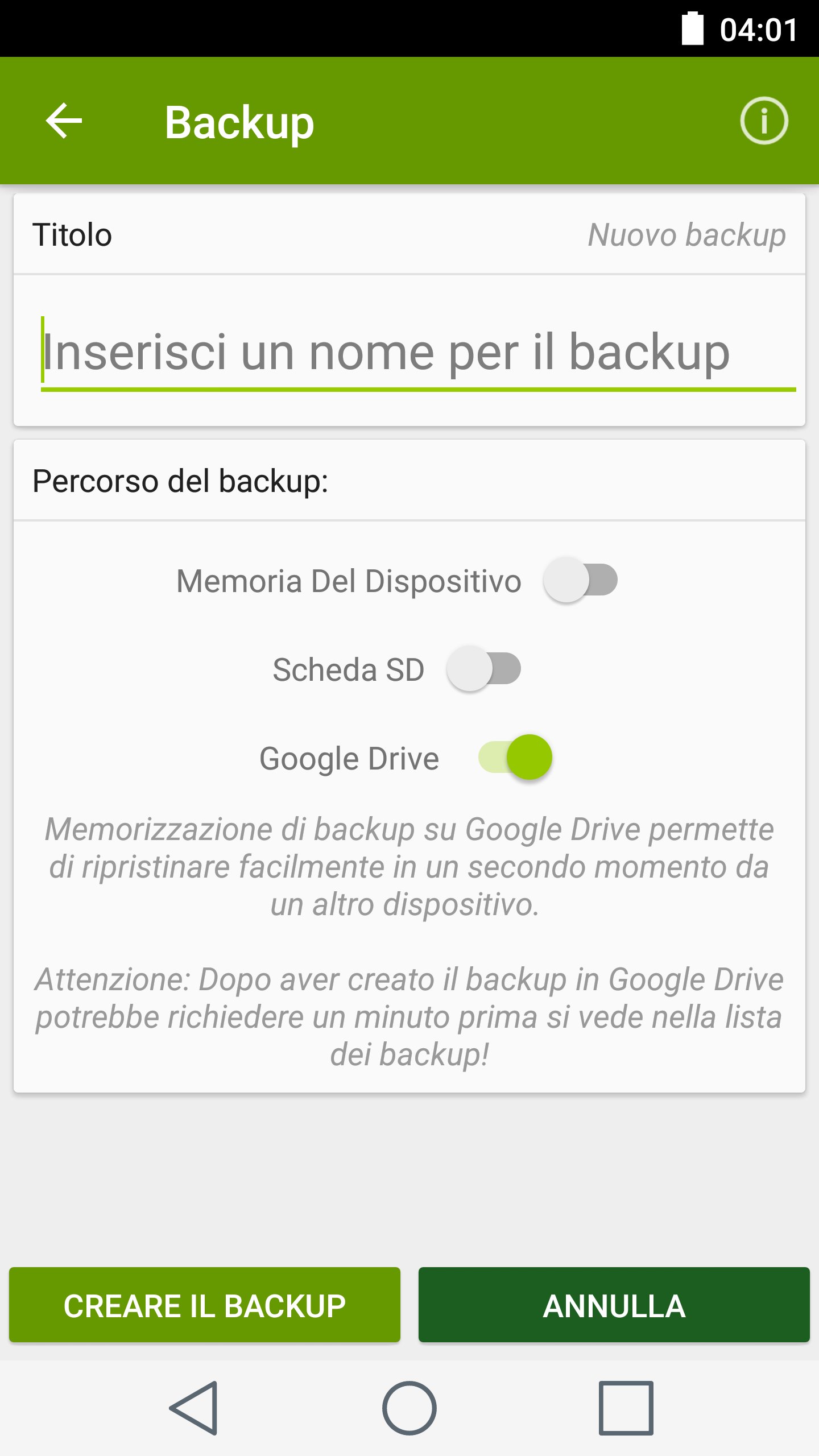Turn on the Scheda SD switch
Viewport: 819px width, 1456px height.
(483, 669)
